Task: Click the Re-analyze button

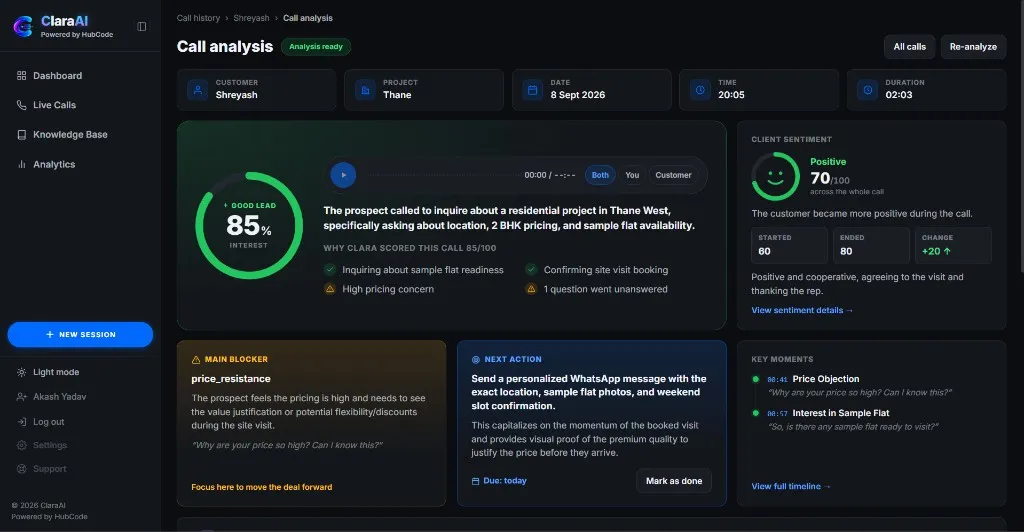Action: click(x=973, y=47)
